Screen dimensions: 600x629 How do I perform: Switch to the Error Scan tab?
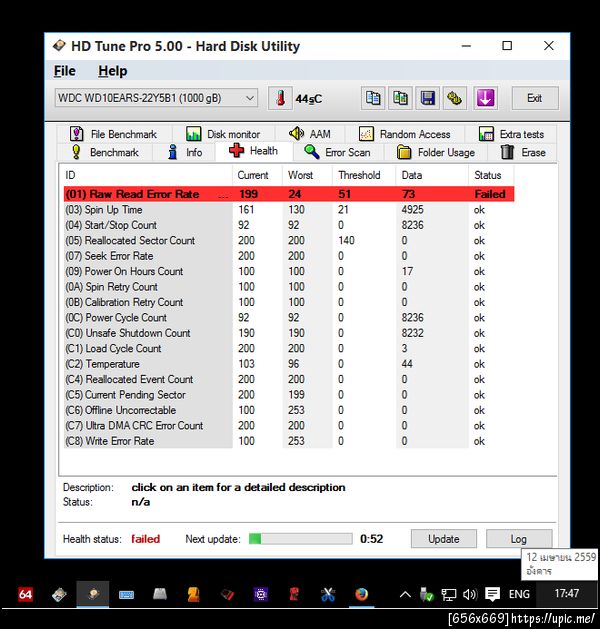click(338, 152)
